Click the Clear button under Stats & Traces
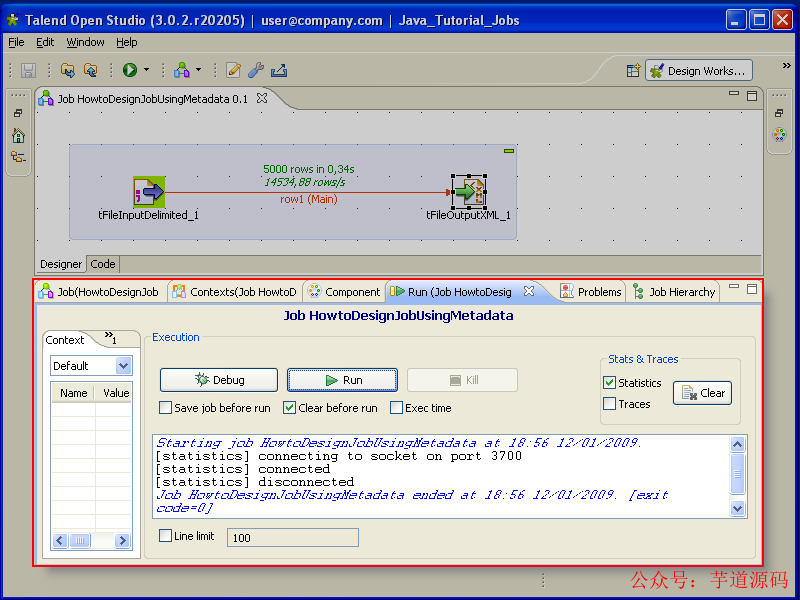Image resolution: width=800 pixels, height=600 pixels. [702, 393]
